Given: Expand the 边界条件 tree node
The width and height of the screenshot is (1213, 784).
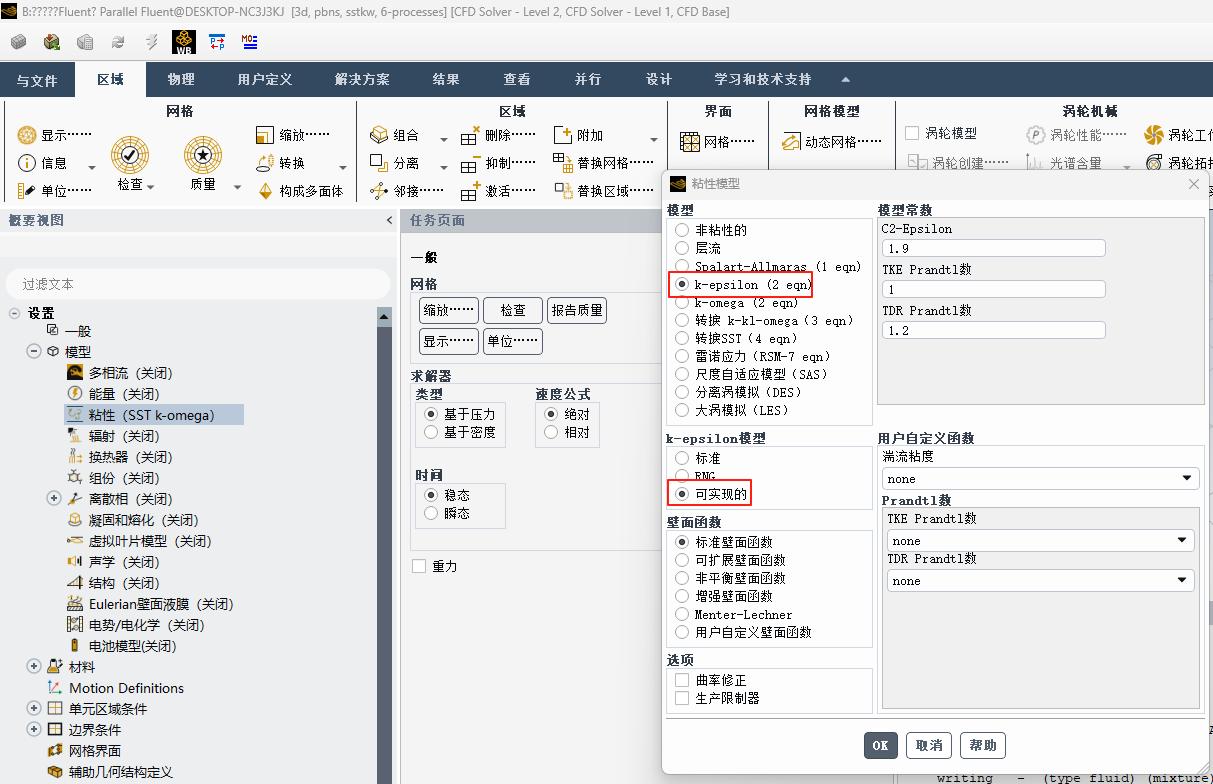Looking at the screenshot, I should click(34, 730).
